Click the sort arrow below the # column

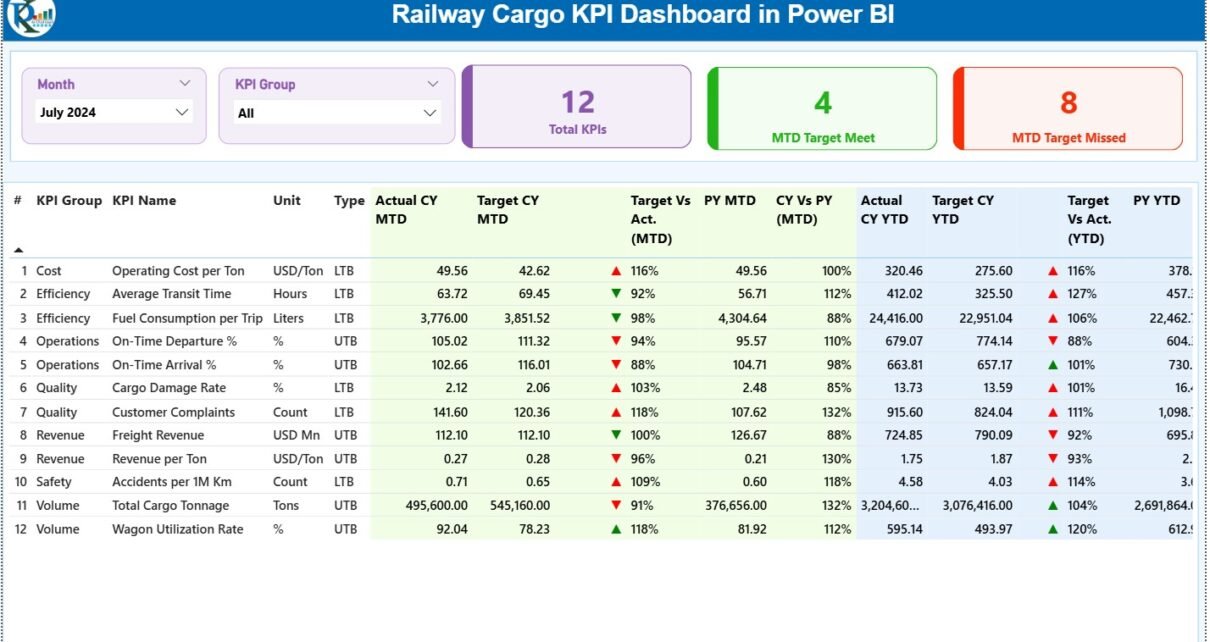tap(18, 249)
